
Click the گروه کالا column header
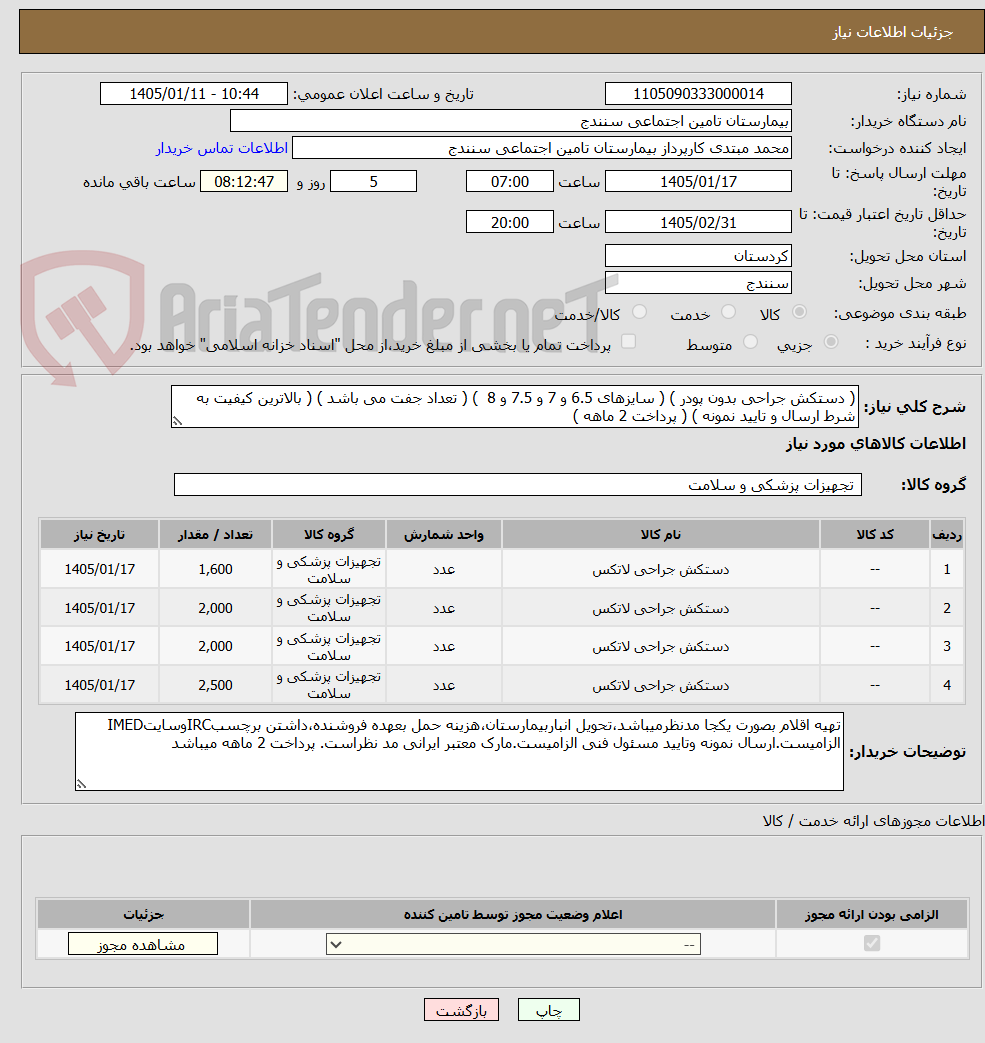329,535
